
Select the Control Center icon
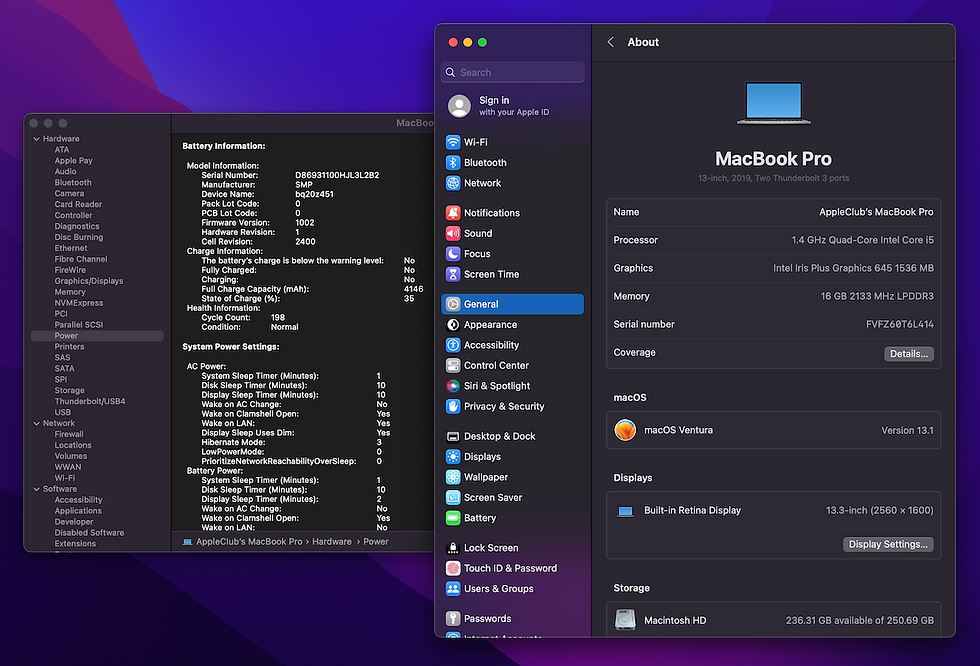coord(453,365)
